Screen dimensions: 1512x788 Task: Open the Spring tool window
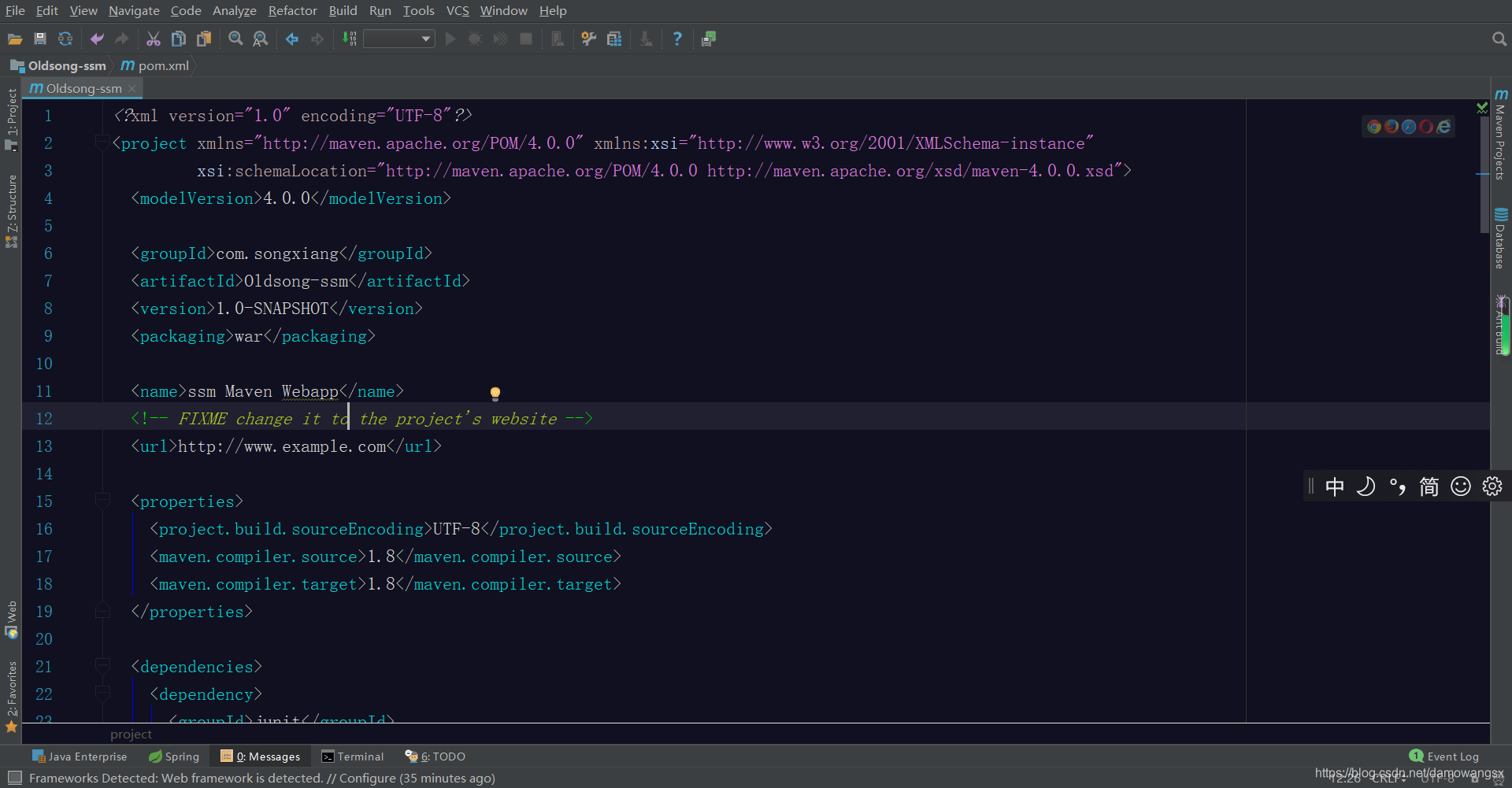174,757
